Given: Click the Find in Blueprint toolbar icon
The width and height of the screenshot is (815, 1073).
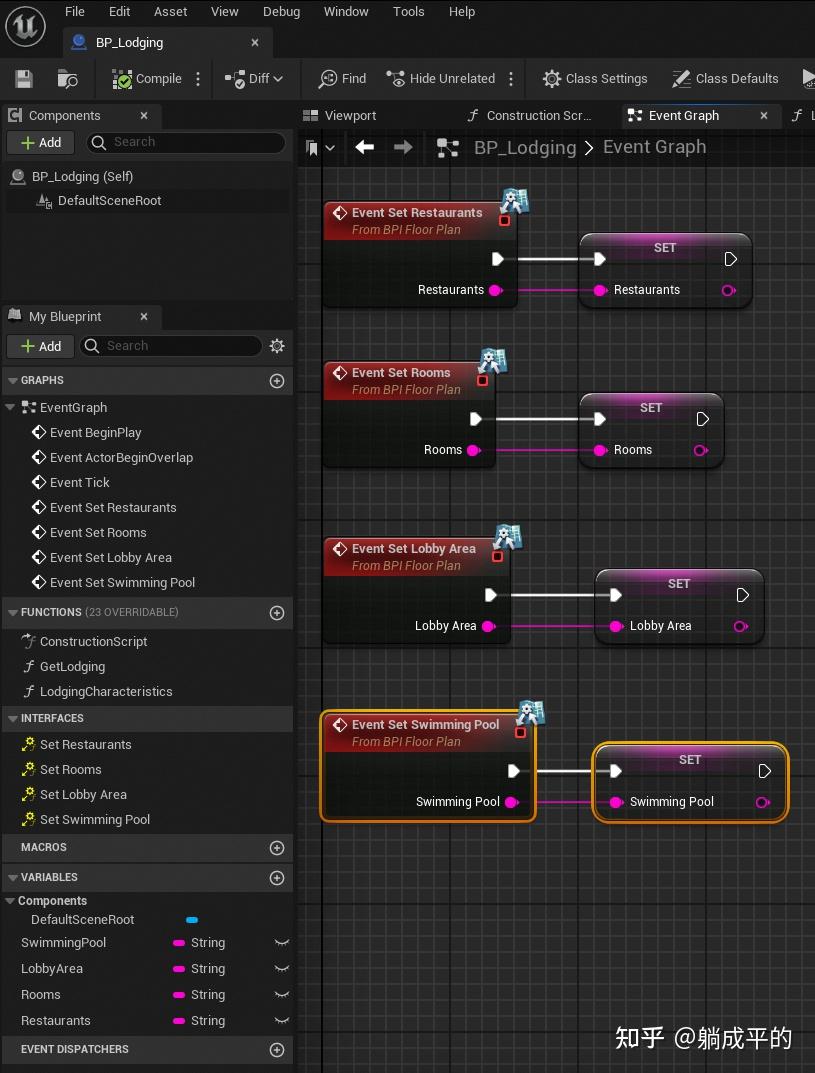Looking at the screenshot, I should coord(340,78).
